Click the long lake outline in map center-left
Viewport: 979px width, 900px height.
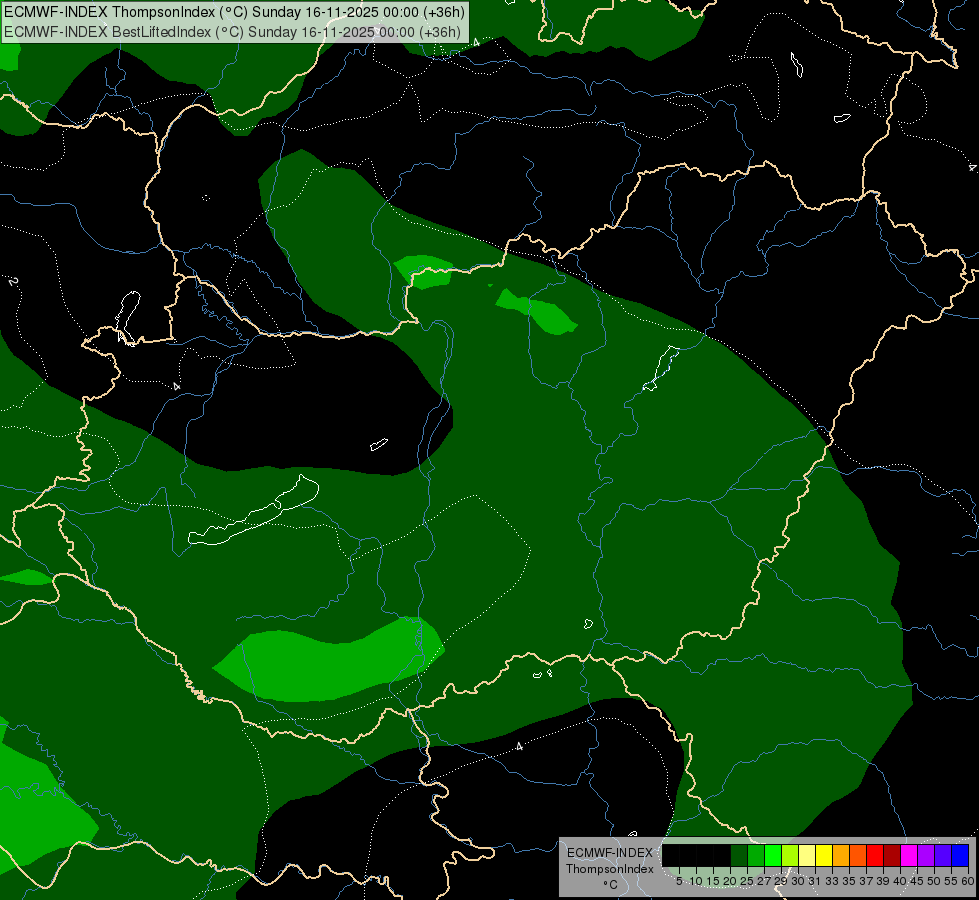253,511
